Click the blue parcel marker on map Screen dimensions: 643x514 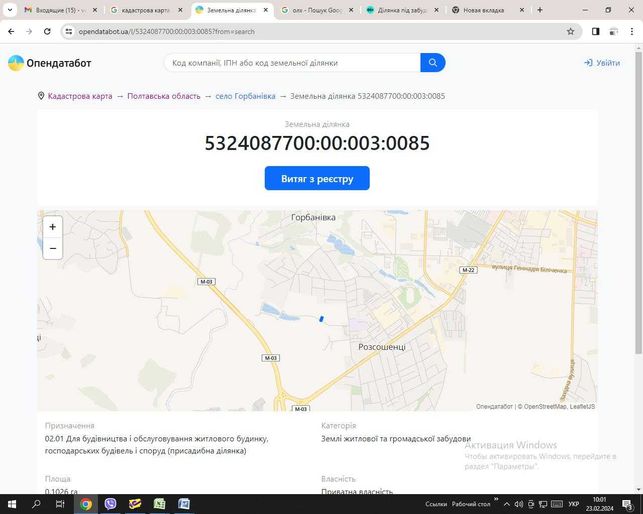click(322, 319)
